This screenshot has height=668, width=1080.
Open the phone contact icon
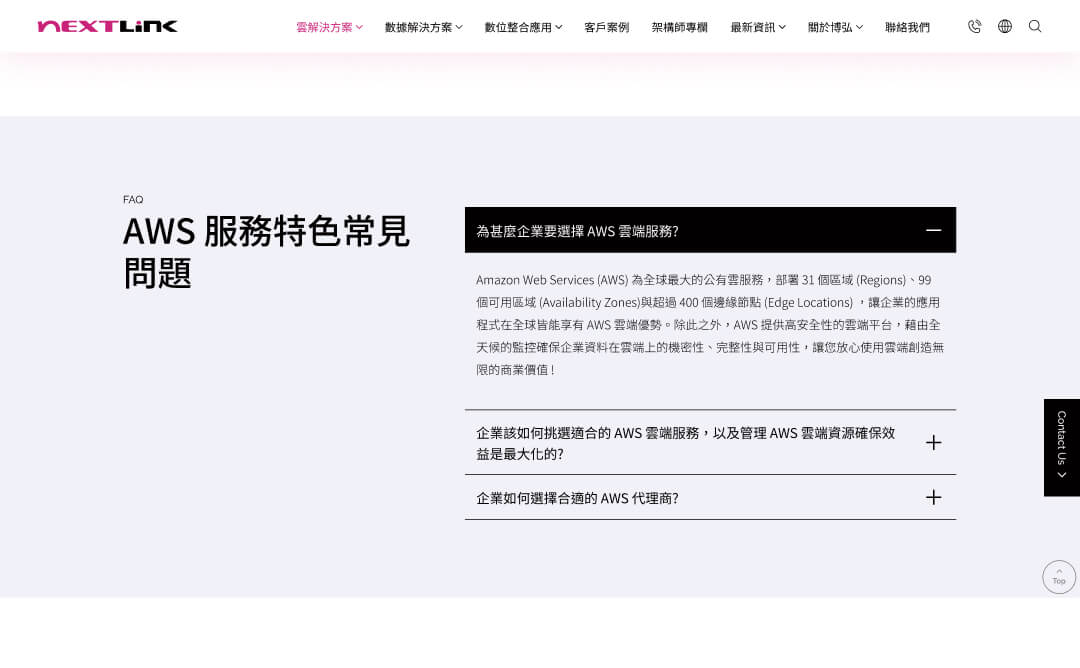tap(974, 26)
